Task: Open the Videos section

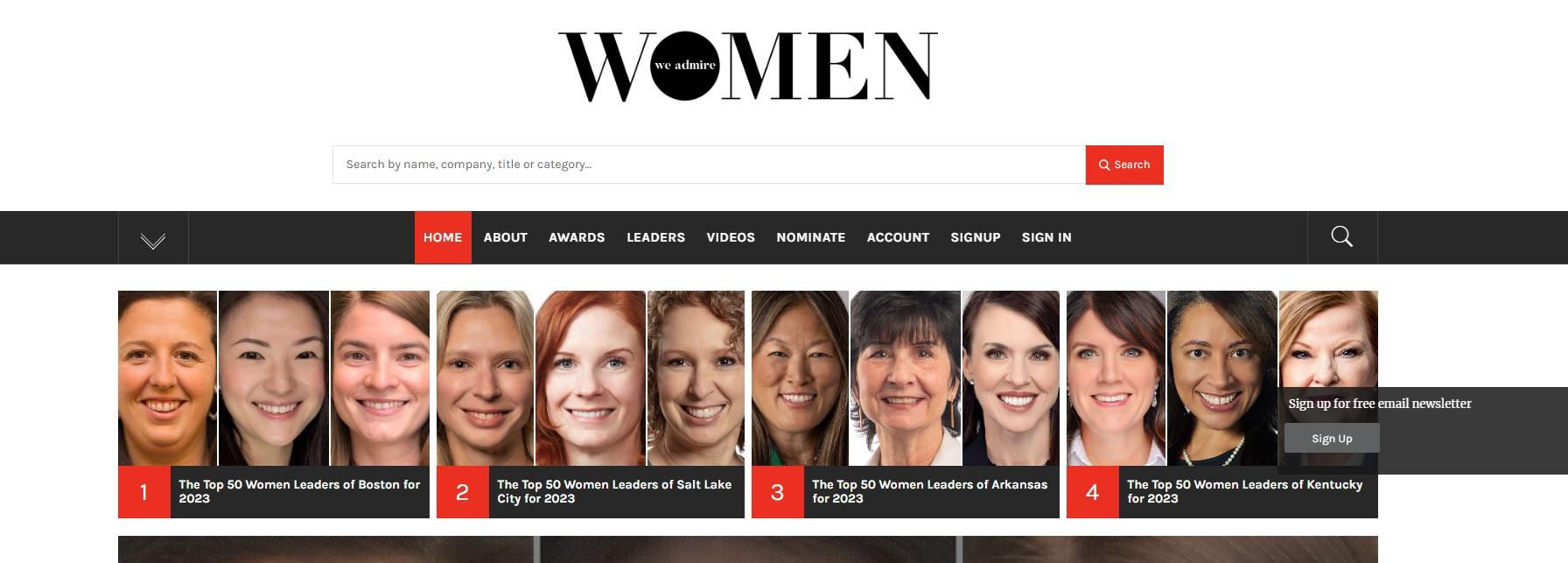Action: (731, 237)
